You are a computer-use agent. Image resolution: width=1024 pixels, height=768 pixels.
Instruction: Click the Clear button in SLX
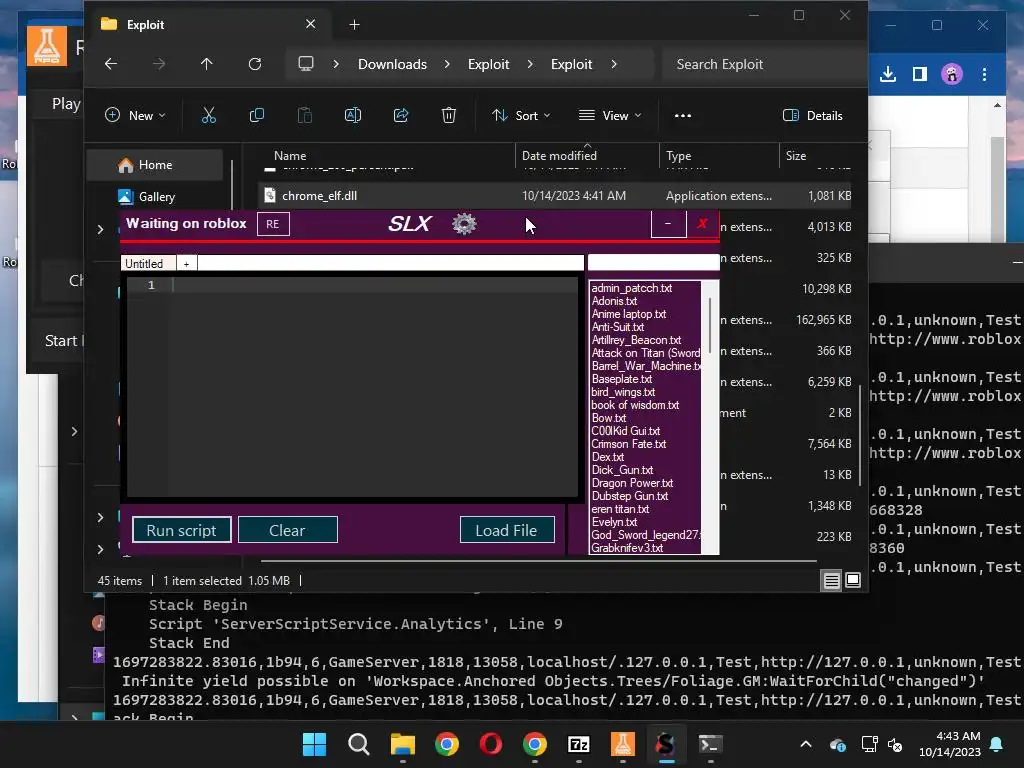(x=287, y=530)
